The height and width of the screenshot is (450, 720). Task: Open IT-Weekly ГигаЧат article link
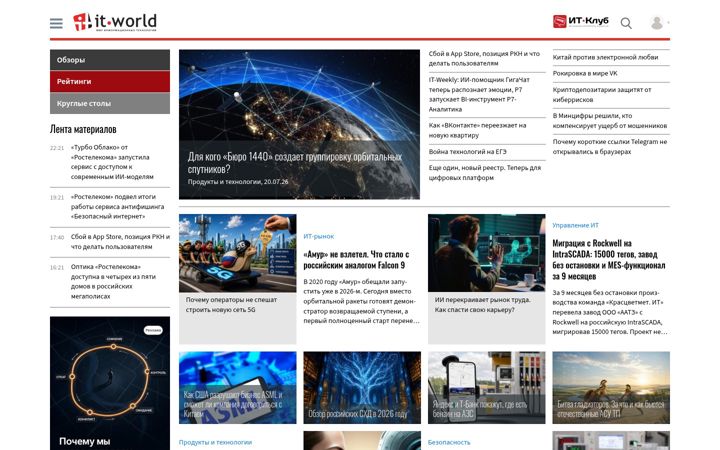tap(479, 94)
